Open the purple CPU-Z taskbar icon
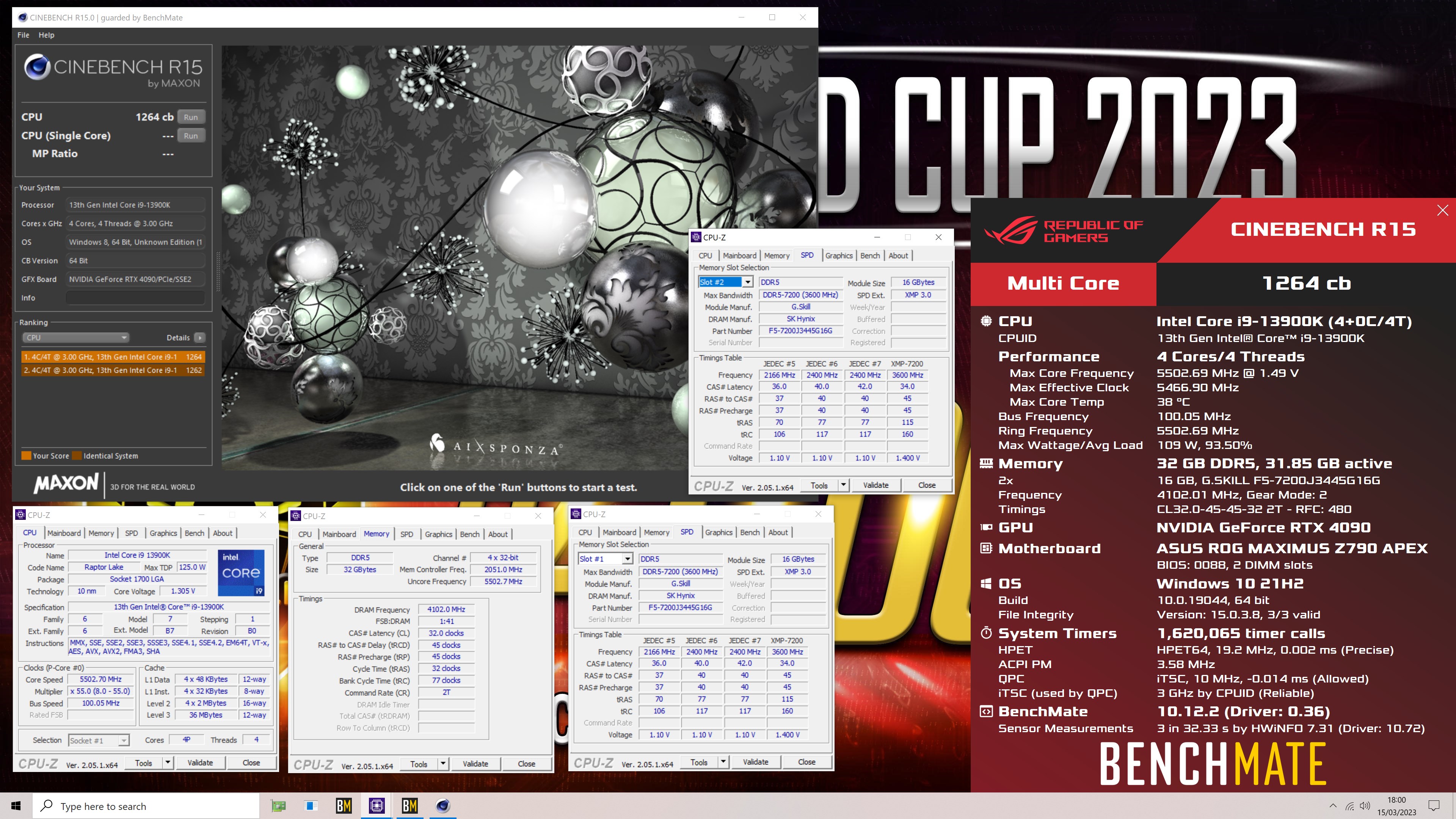 [377, 805]
